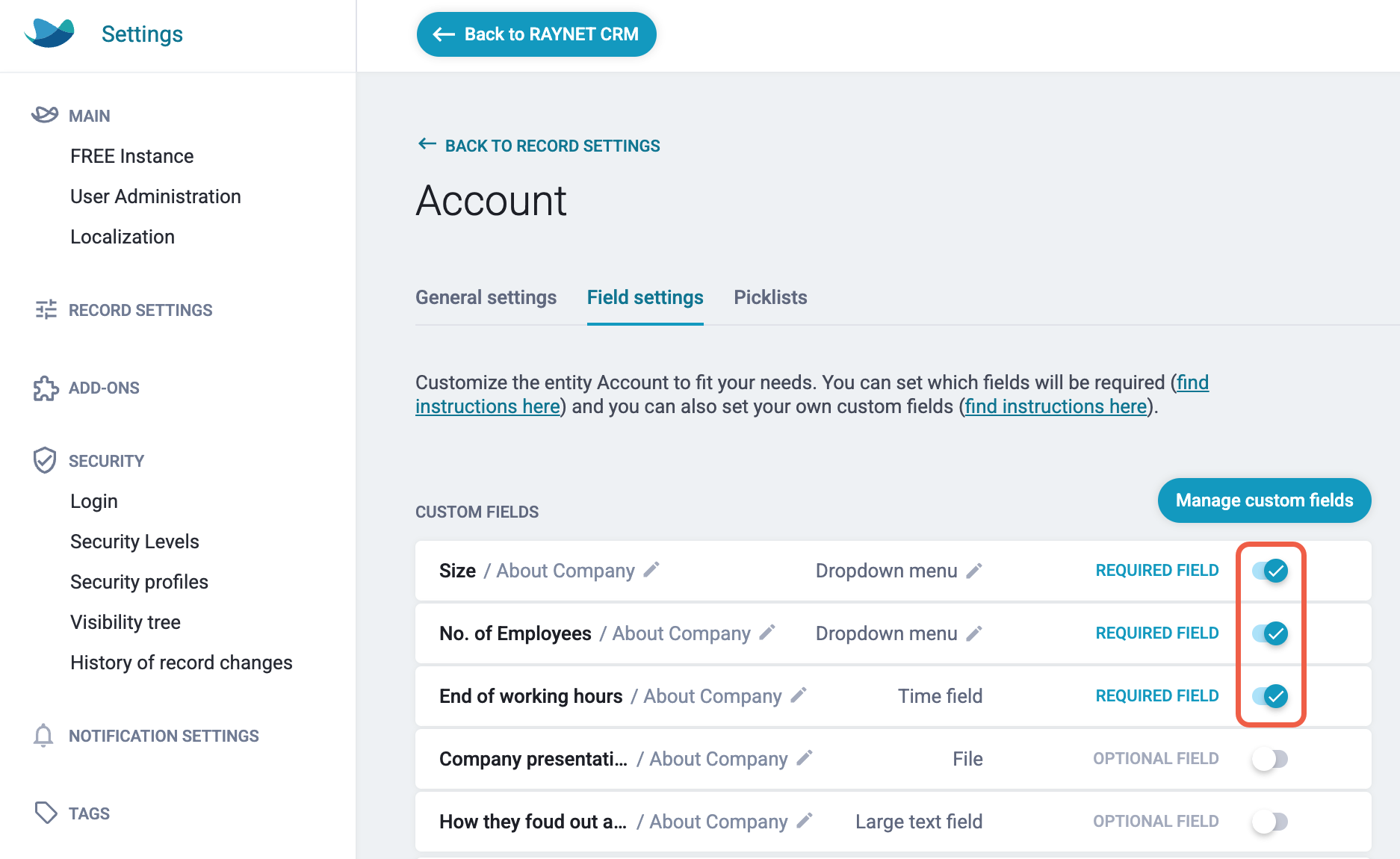Turn on the How they found out toggle
This screenshot has width=1400, height=859.
click(1270, 822)
